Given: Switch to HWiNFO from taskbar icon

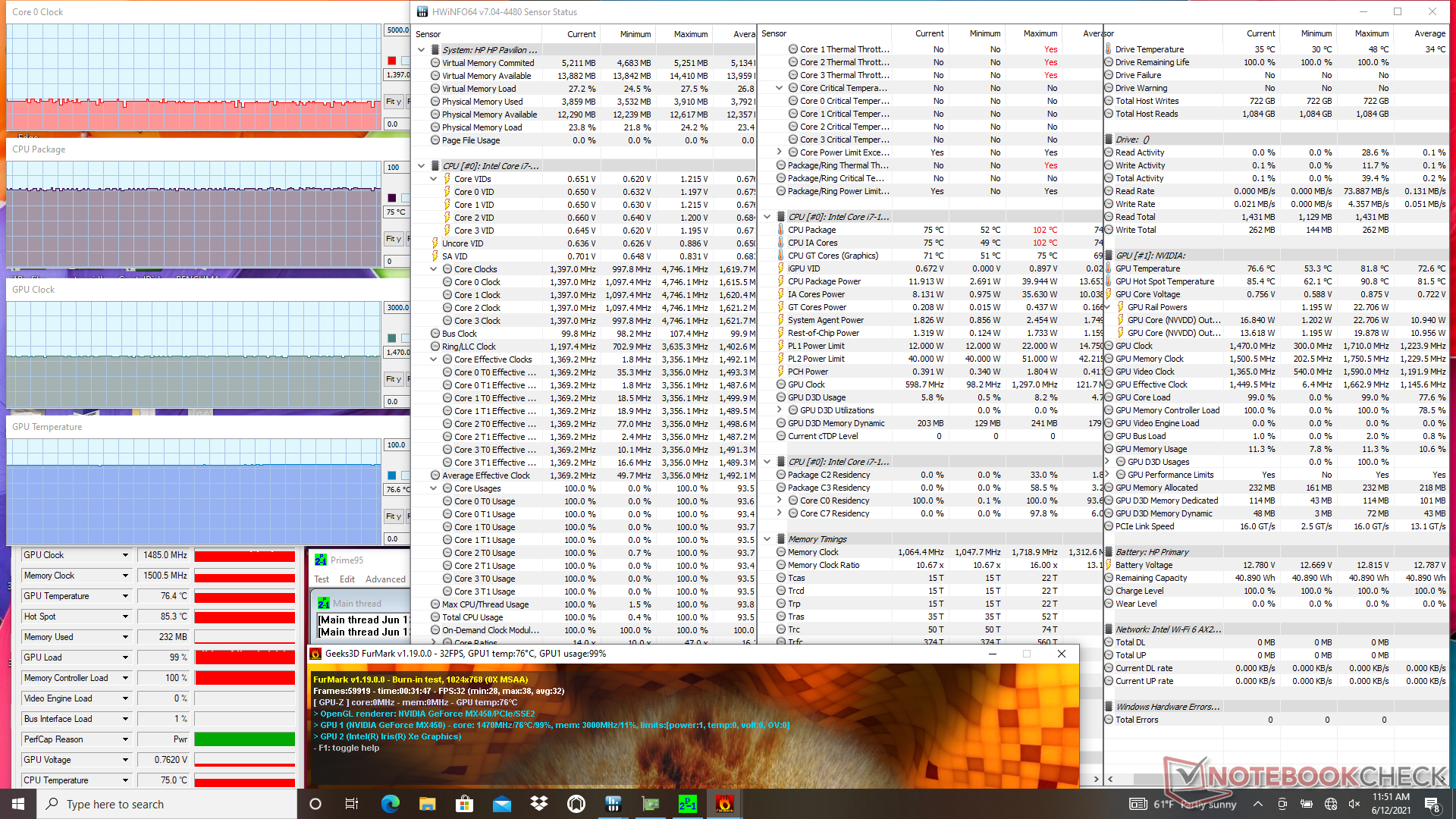Looking at the screenshot, I should pyautogui.click(x=613, y=804).
